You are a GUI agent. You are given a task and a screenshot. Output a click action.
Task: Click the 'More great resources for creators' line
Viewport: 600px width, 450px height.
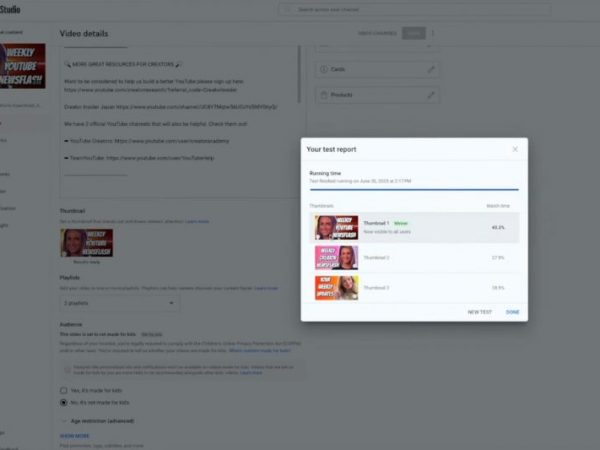point(123,64)
